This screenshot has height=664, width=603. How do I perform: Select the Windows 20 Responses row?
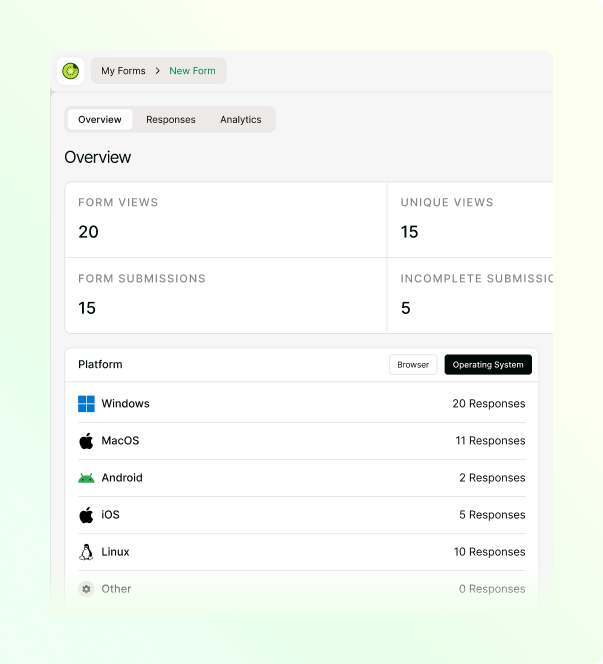pyautogui.click(x=302, y=404)
